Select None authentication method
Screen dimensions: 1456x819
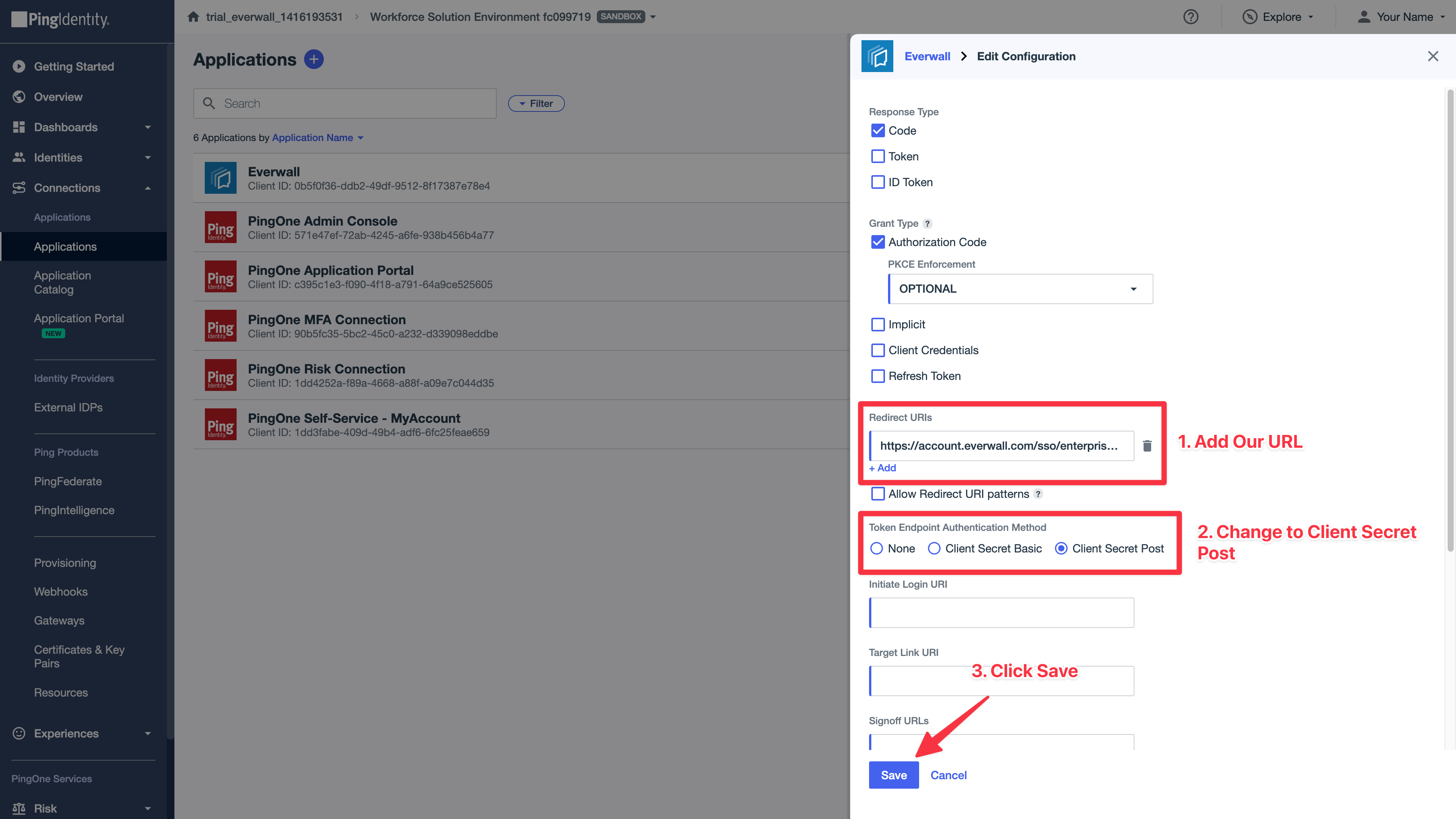coord(876,548)
